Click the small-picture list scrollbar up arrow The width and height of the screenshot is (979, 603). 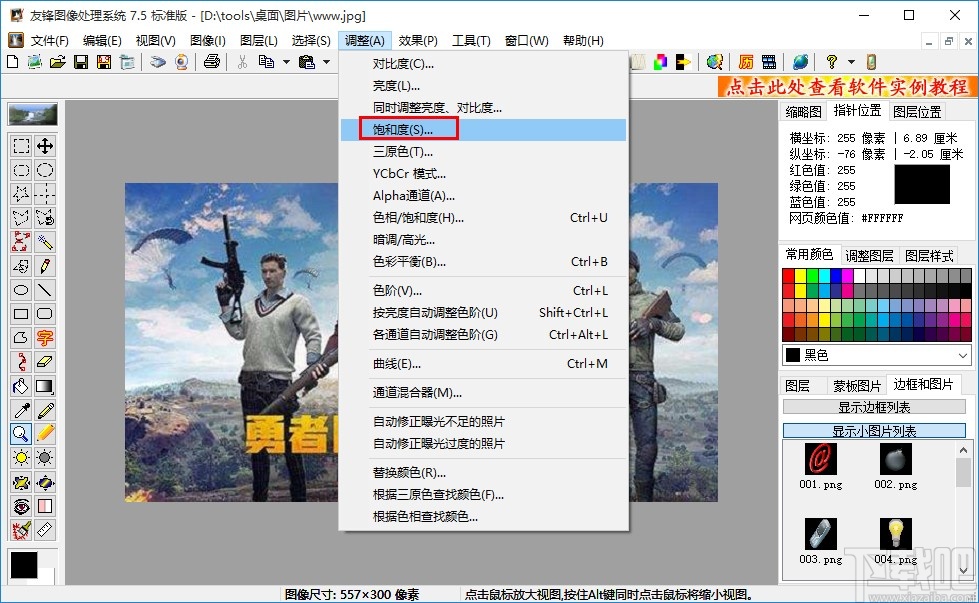coord(963,450)
